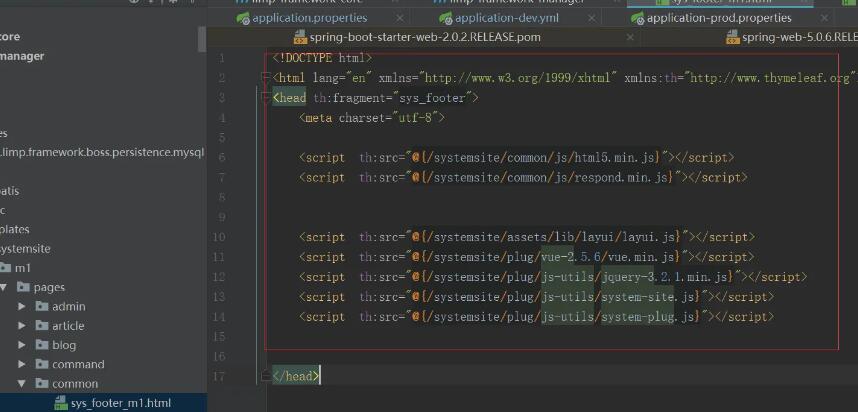
Task: Expand the article folder arrow
Action: [x=22, y=326]
